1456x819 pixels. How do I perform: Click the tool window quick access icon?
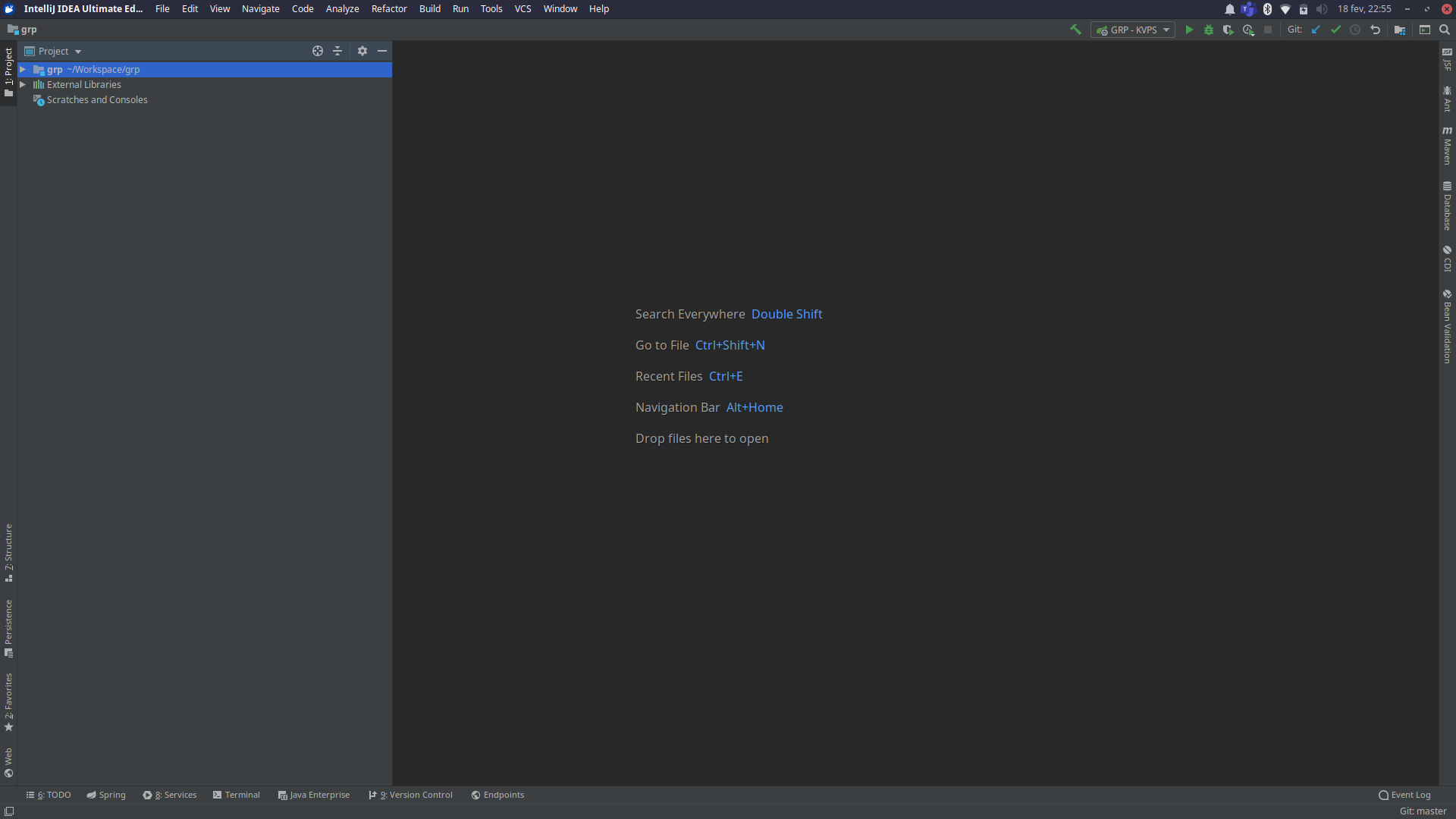pyautogui.click(x=9, y=811)
